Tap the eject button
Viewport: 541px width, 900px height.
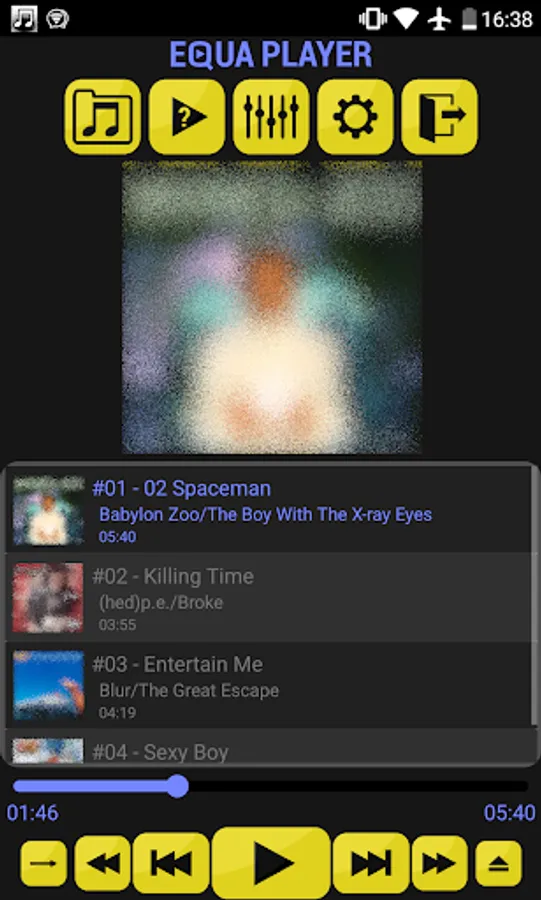pyautogui.click(x=499, y=864)
